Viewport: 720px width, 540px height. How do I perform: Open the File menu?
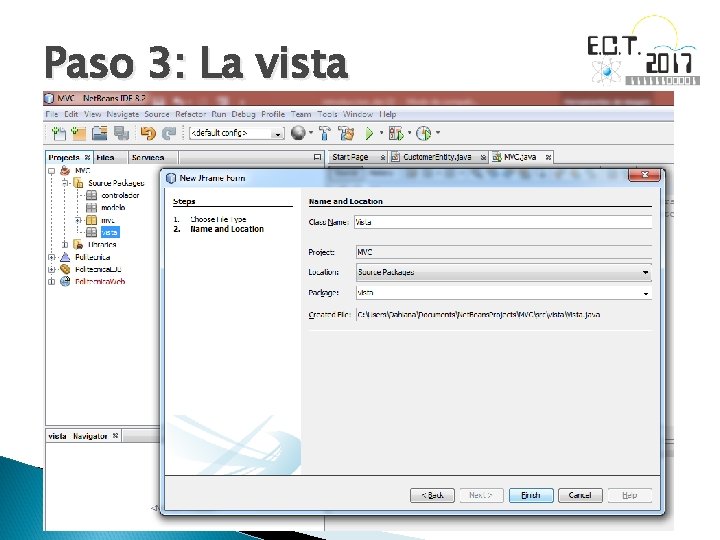click(x=51, y=114)
